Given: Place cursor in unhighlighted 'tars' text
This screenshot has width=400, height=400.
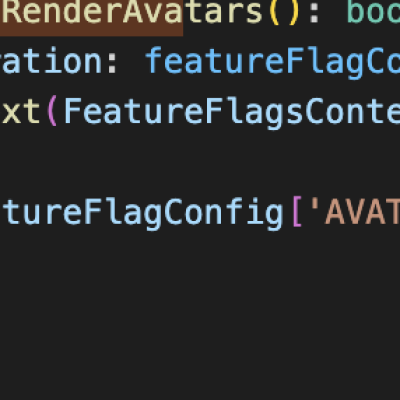Looking at the screenshot, I should pos(222,12).
